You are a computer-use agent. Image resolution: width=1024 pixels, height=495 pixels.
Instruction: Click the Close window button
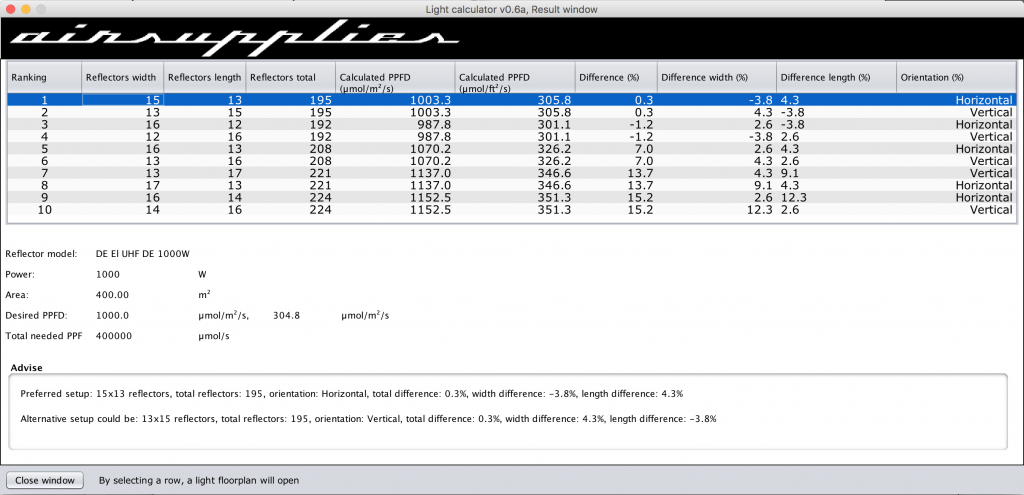[x=46, y=480]
